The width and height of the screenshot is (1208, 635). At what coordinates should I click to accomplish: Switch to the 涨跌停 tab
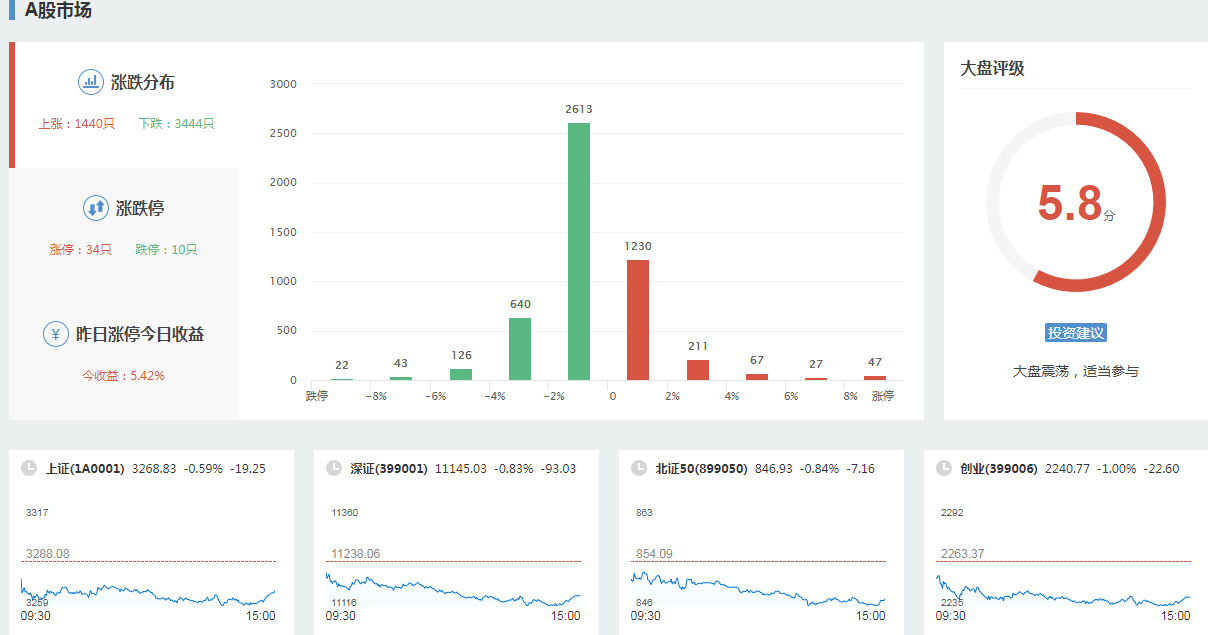point(140,209)
